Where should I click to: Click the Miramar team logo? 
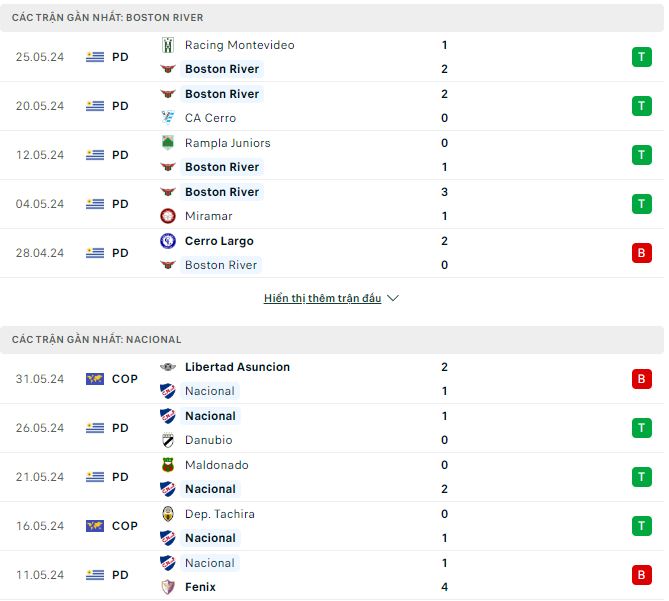tap(168, 216)
